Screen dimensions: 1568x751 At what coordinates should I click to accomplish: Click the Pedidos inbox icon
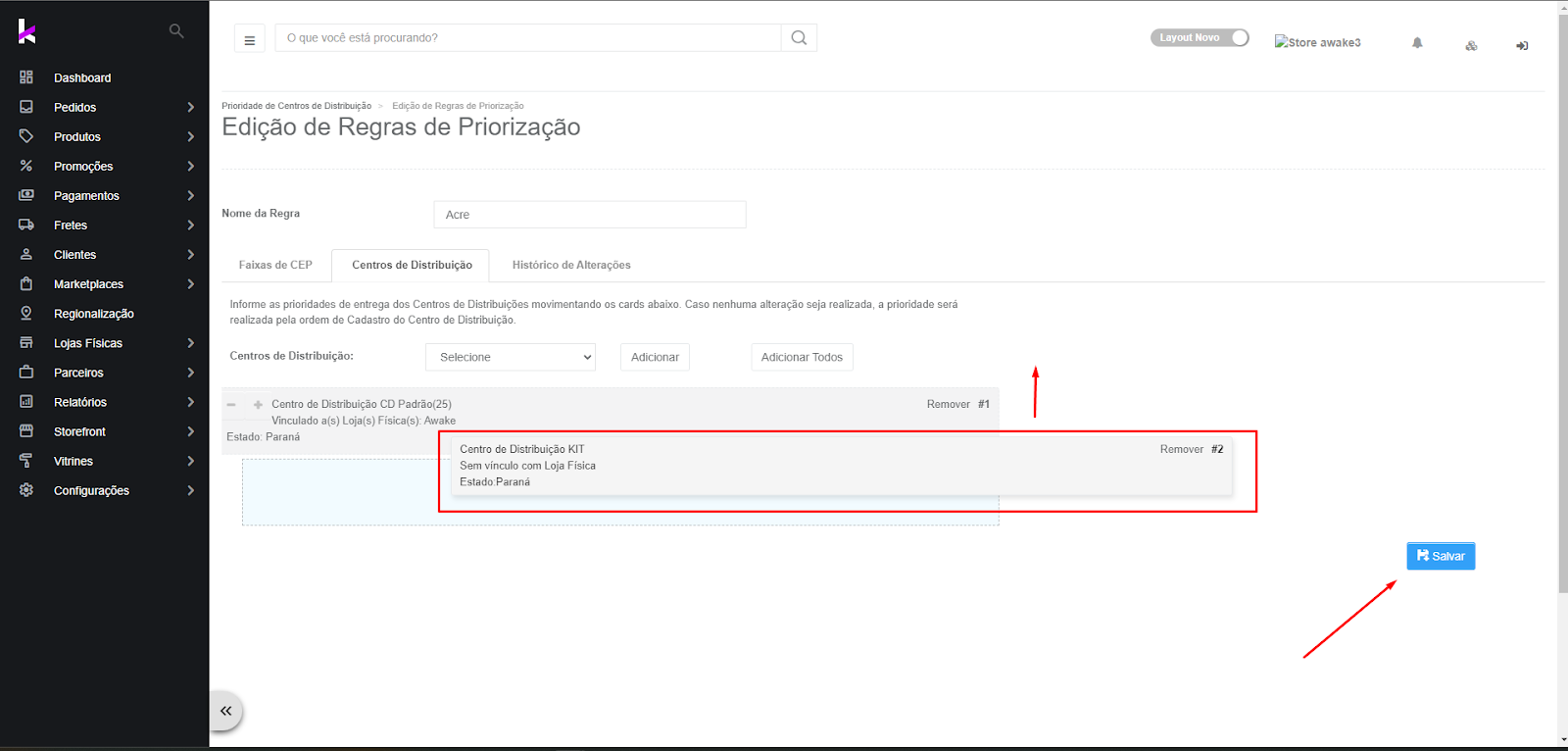click(x=26, y=107)
